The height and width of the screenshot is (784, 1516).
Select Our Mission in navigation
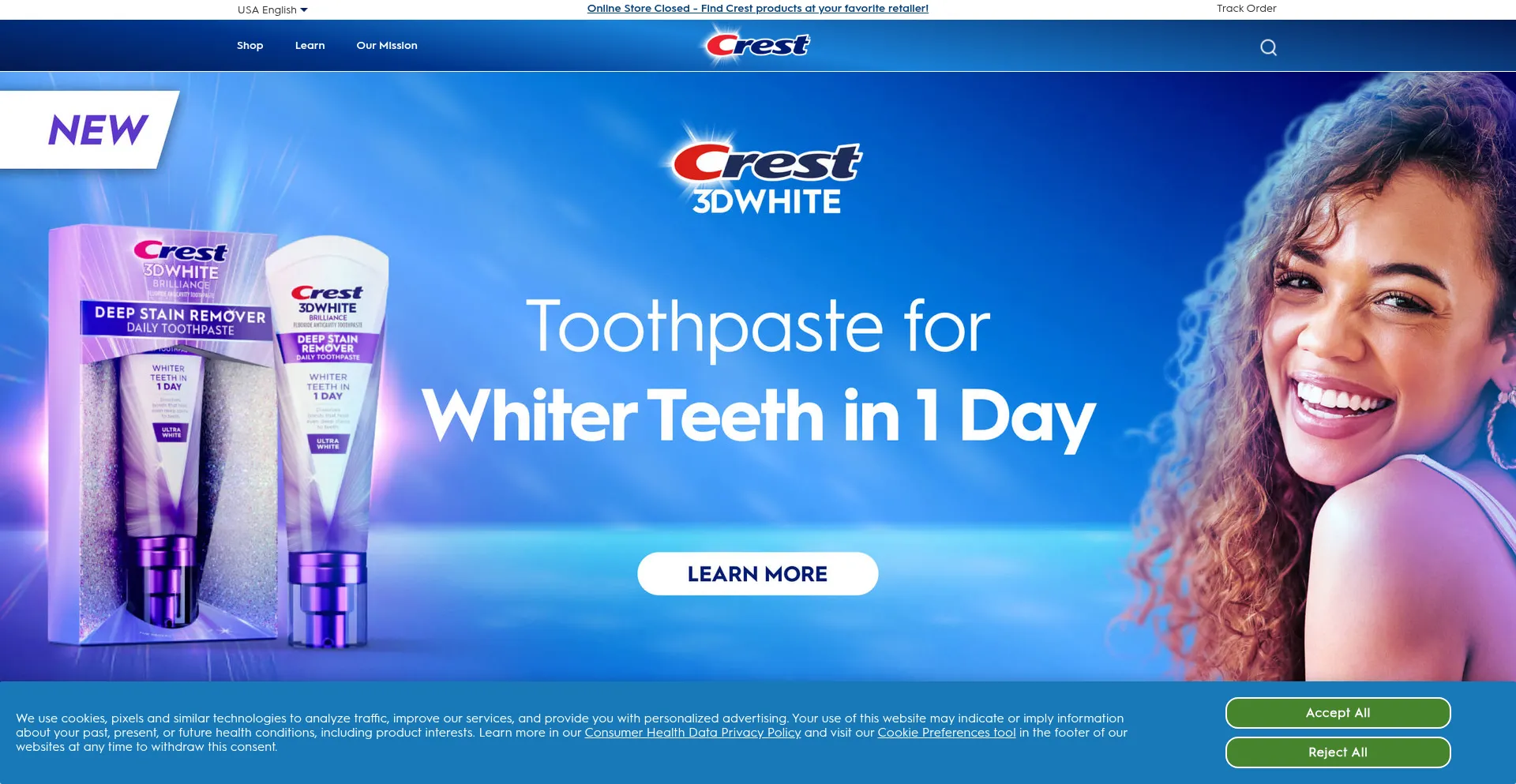pos(387,46)
